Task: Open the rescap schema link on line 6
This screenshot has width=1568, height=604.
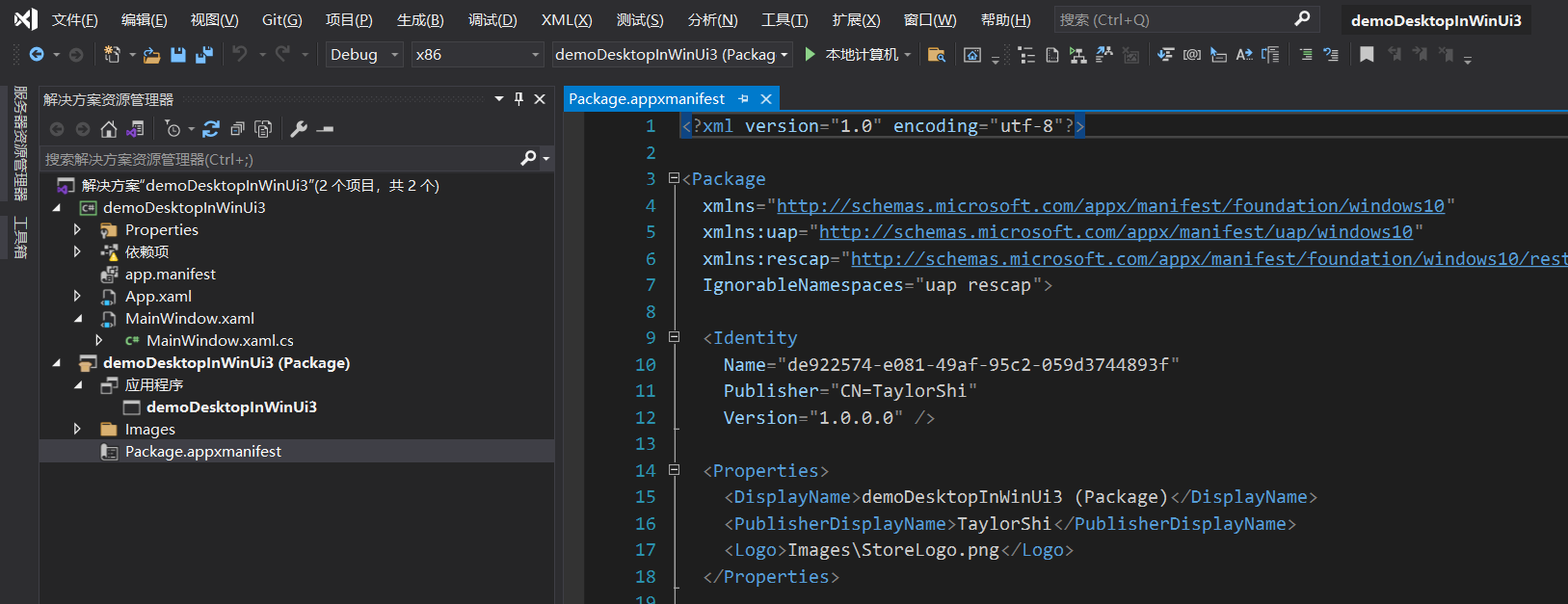Action: [1209, 258]
